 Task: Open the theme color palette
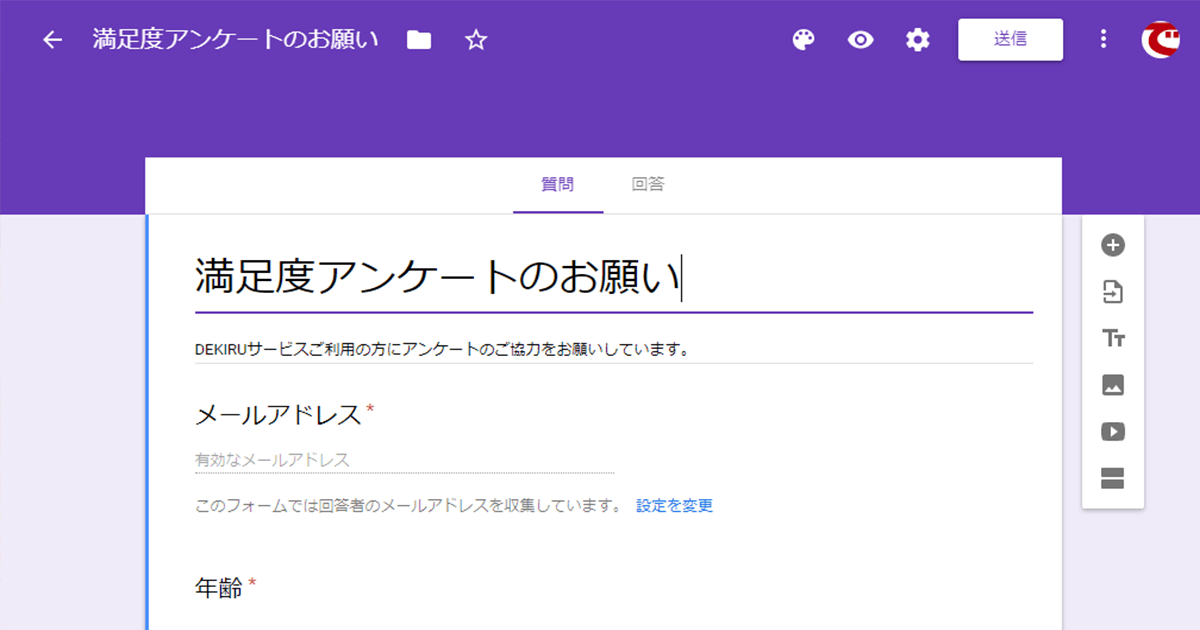(x=803, y=40)
